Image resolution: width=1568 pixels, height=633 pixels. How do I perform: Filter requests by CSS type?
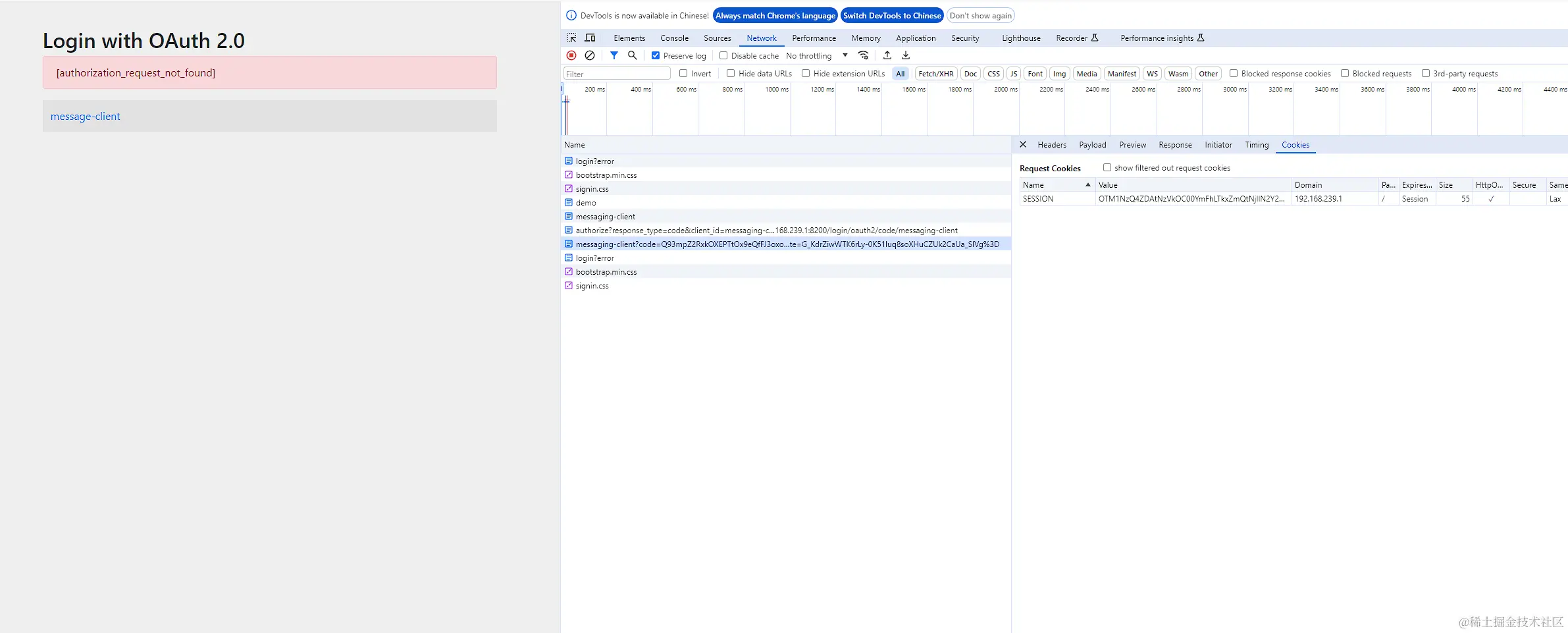pos(994,74)
